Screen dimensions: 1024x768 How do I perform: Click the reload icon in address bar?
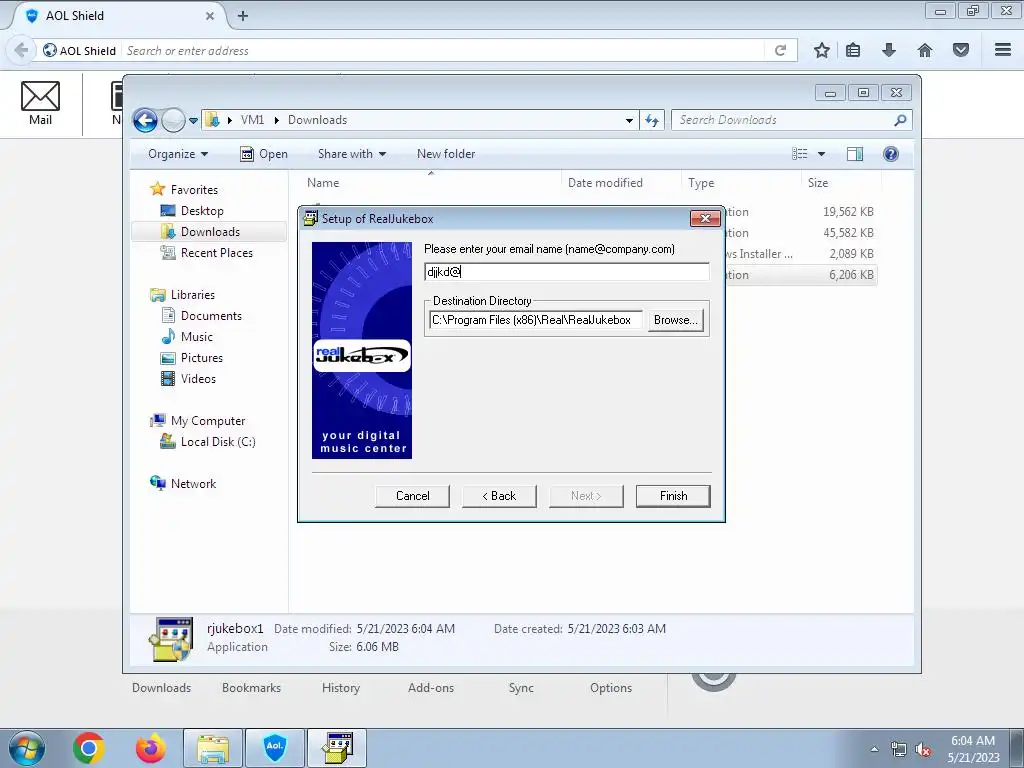pyautogui.click(x=780, y=50)
